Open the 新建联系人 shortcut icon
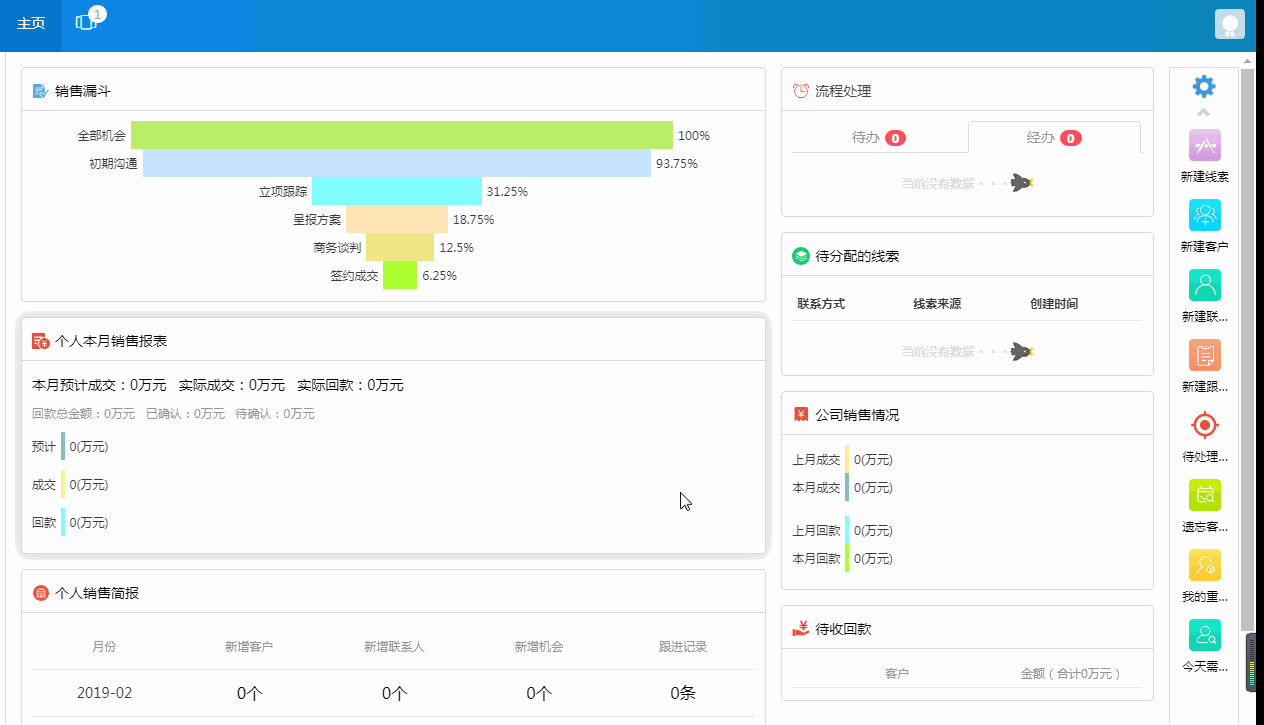 1204,286
